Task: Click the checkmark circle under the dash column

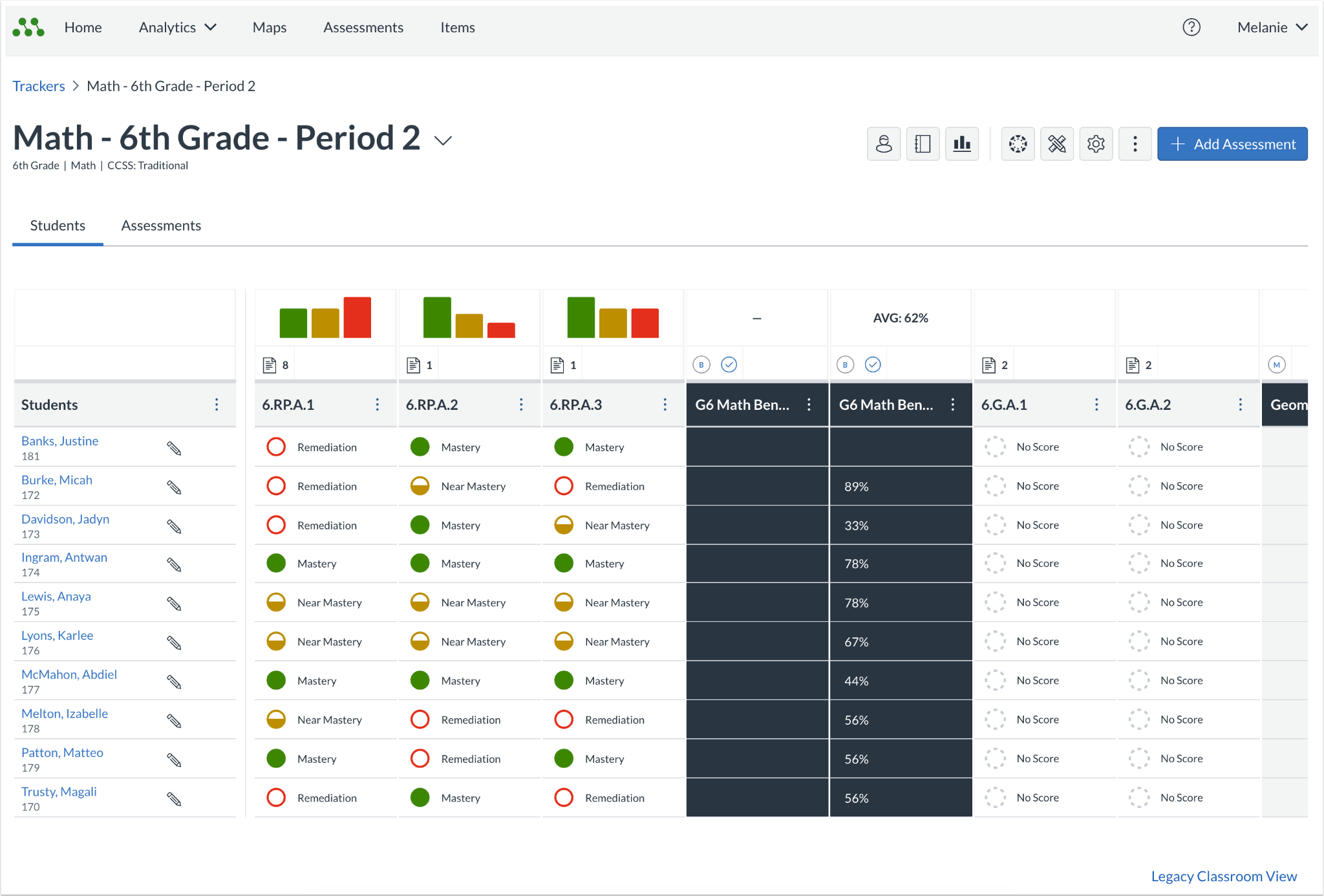Action: (729, 365)
